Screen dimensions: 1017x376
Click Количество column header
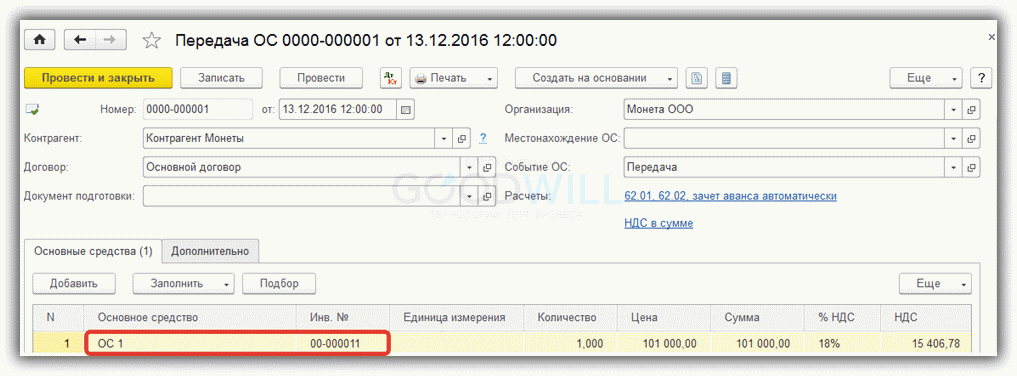tap(571, 318)
